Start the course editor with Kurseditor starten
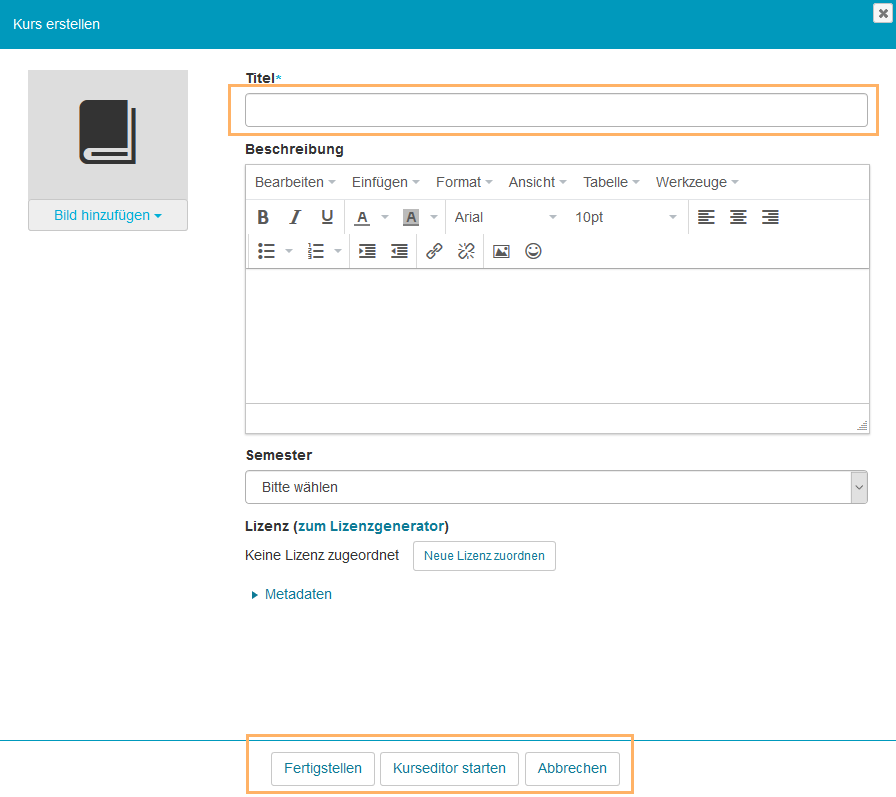This screenshot has height=797, width=896. [x=449, y=768]
